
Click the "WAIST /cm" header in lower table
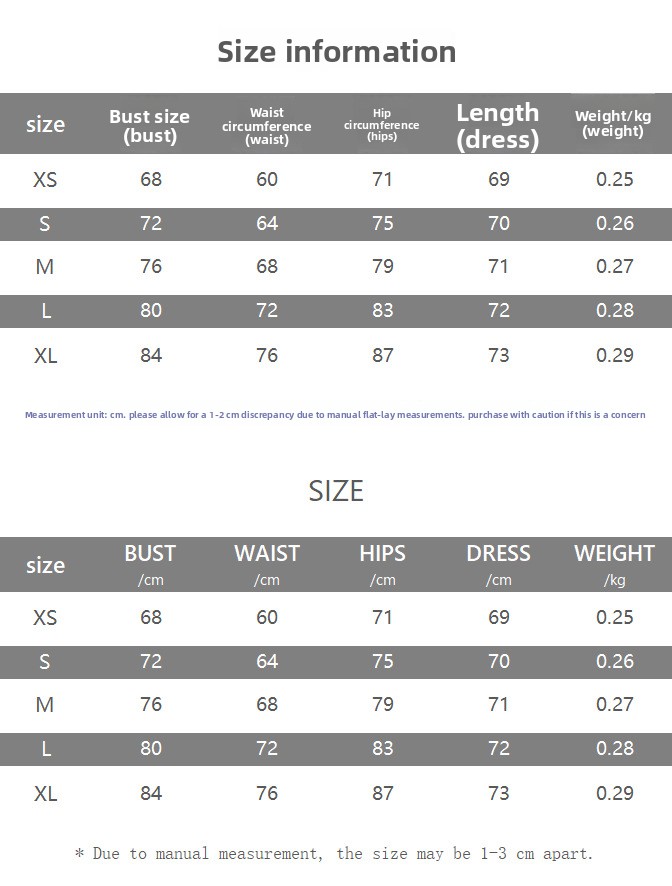coord(266,564)
